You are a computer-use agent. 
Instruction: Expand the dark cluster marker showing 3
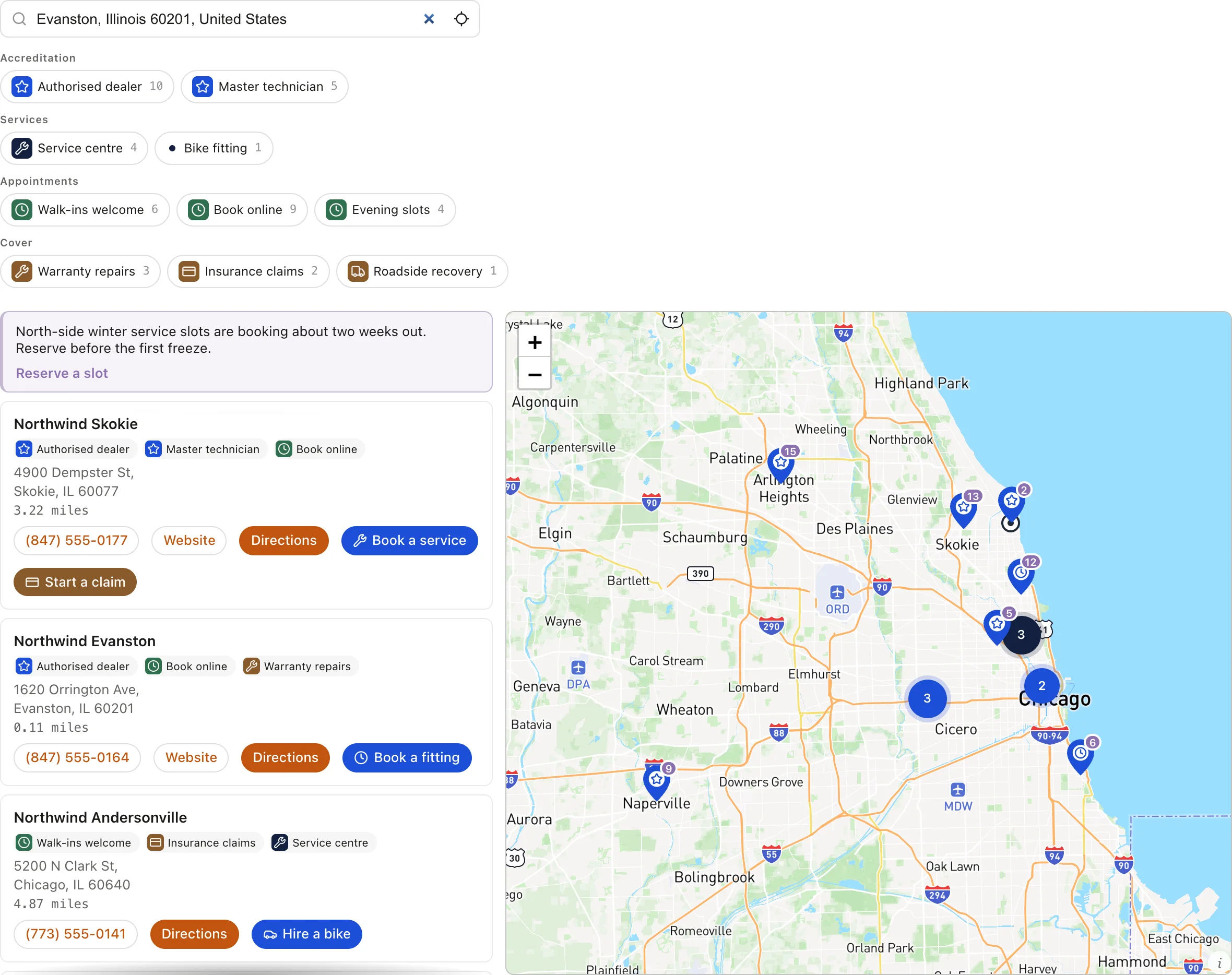click(1021, 635)
